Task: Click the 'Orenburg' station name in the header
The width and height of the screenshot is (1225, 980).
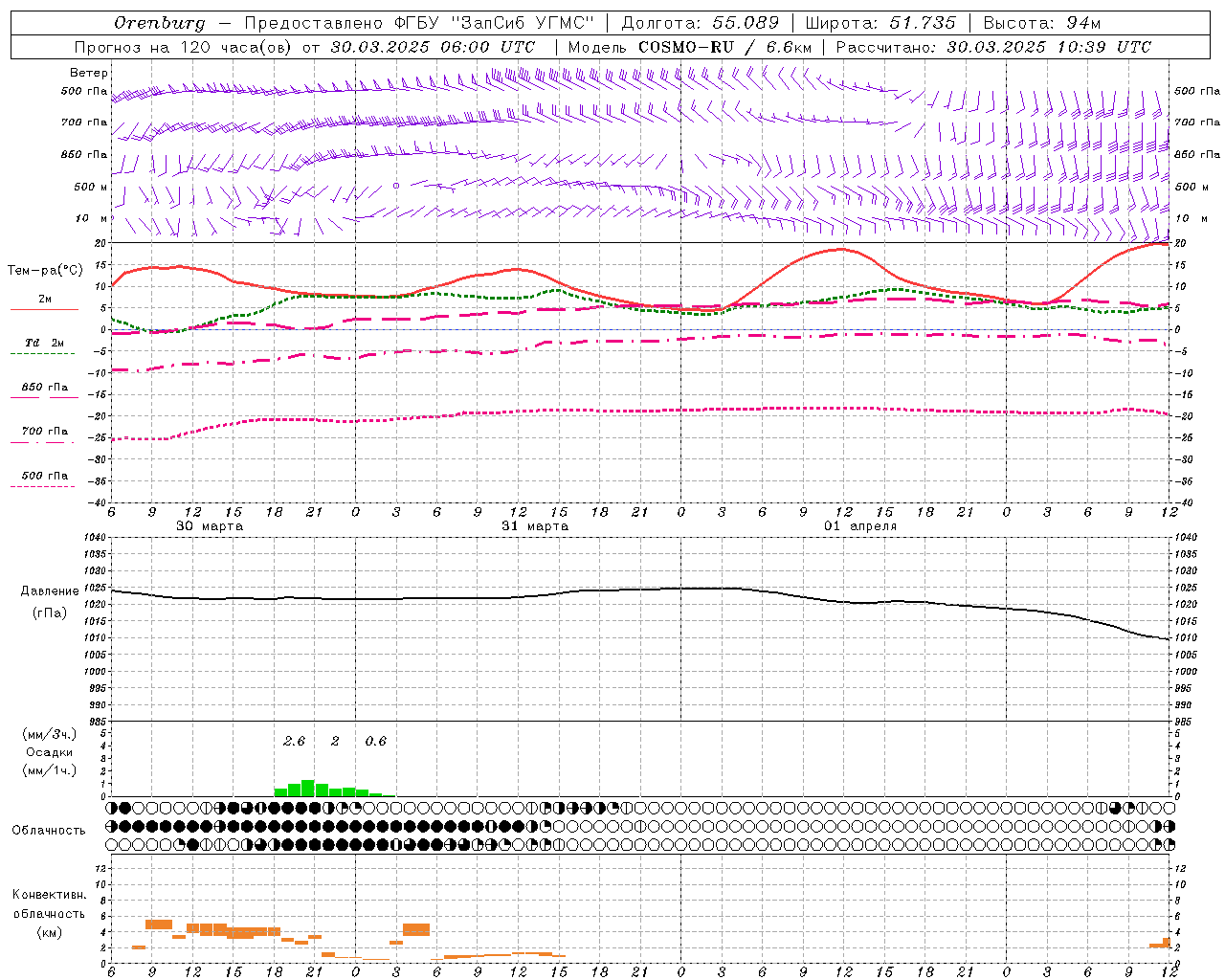Action: point(160,23)
